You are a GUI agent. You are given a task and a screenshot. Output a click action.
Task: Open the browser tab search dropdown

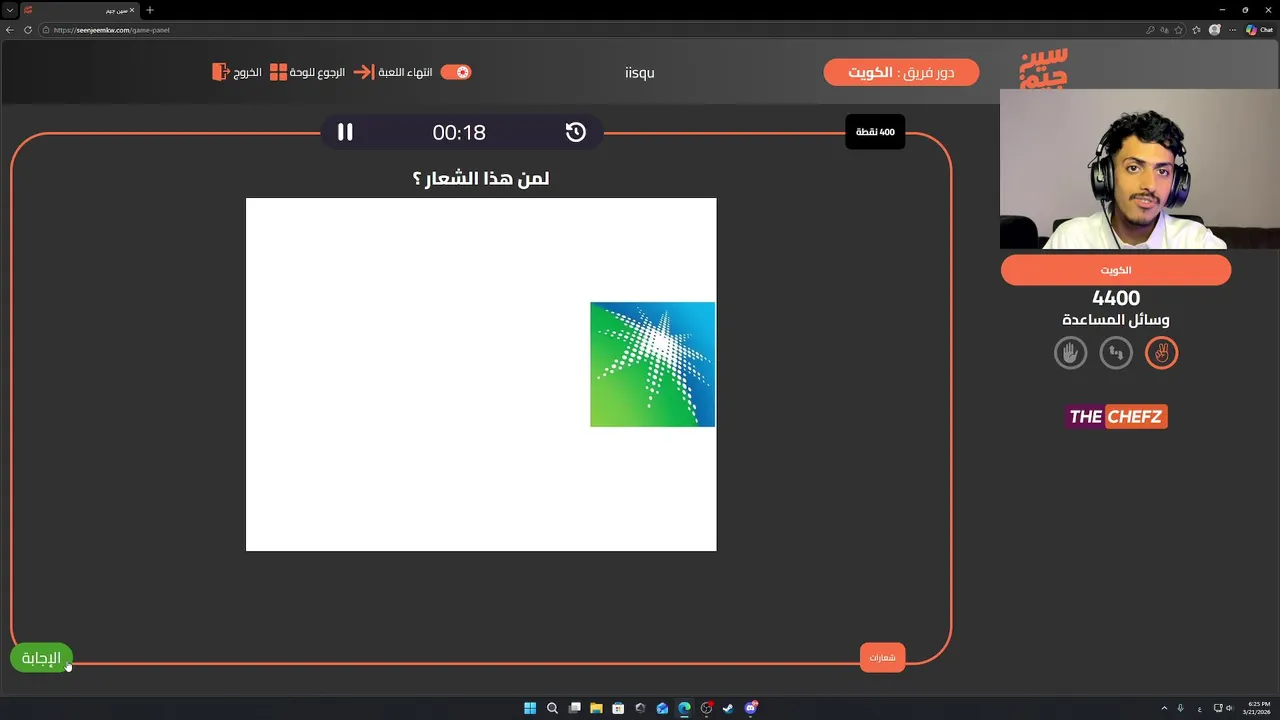[9, 10]
